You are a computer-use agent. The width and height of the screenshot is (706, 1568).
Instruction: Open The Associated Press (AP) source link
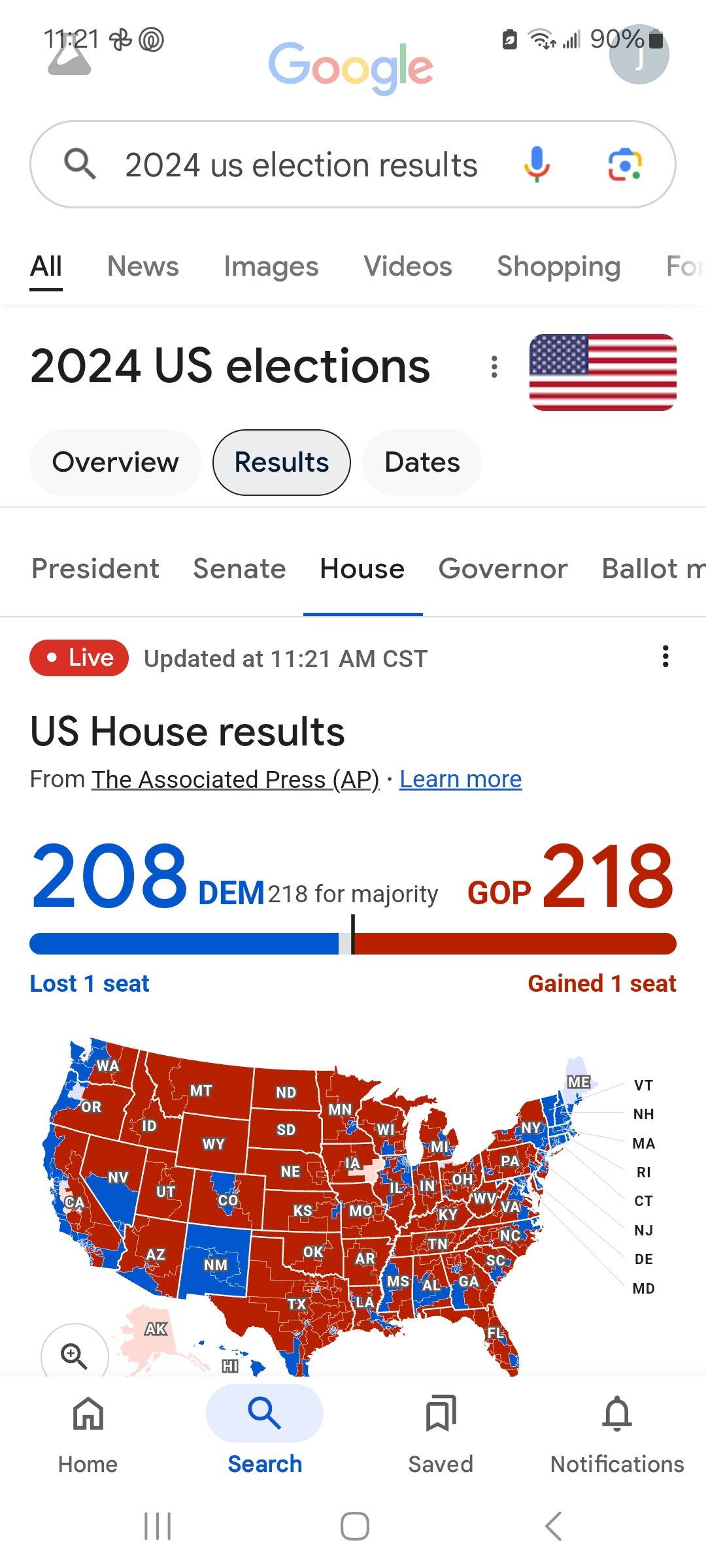pos(235,779)
